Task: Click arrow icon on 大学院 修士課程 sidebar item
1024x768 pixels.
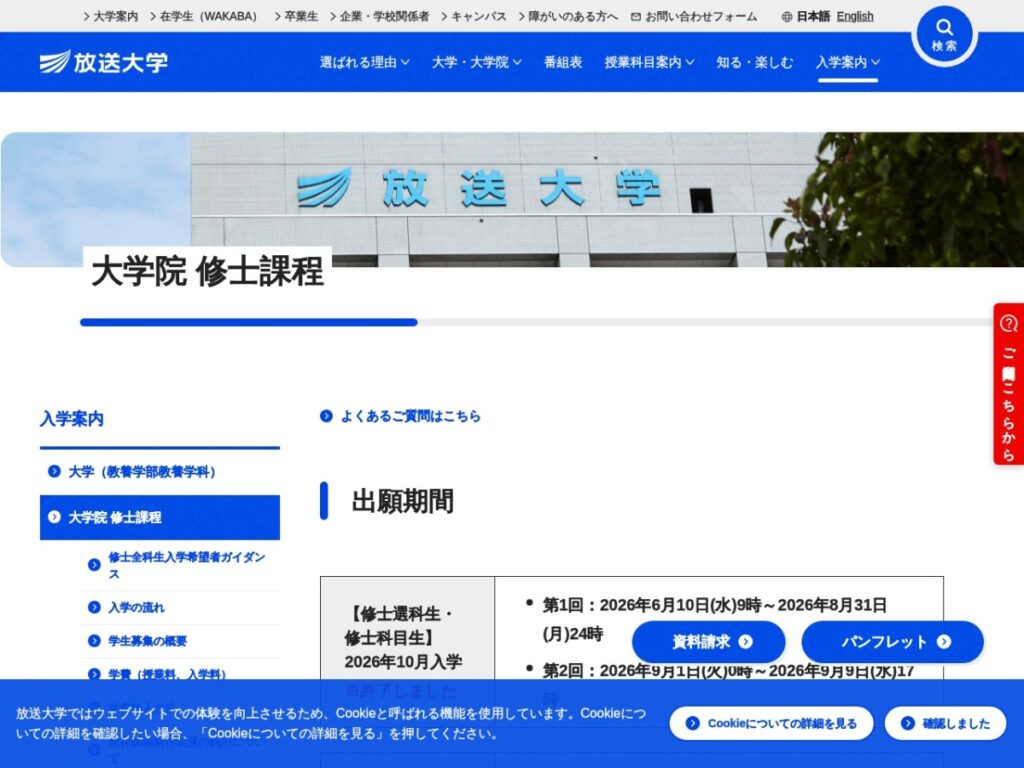Action: [54, 517]
